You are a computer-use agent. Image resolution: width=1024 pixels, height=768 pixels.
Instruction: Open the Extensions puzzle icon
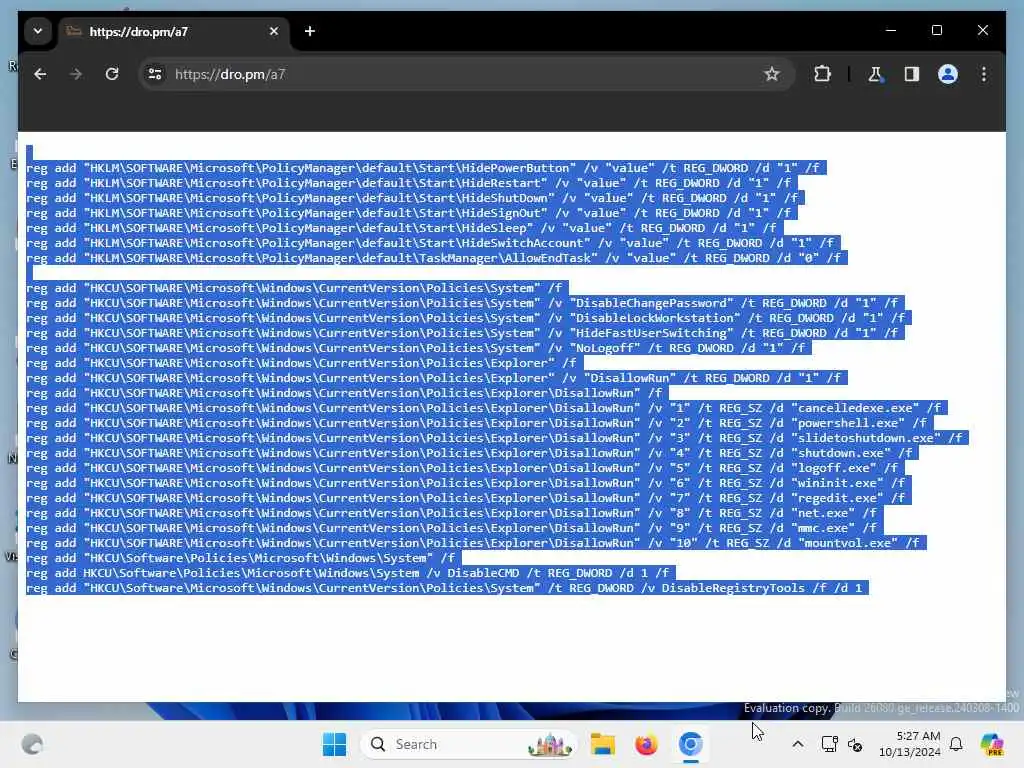pyautogui.click(x=822, y=74)
